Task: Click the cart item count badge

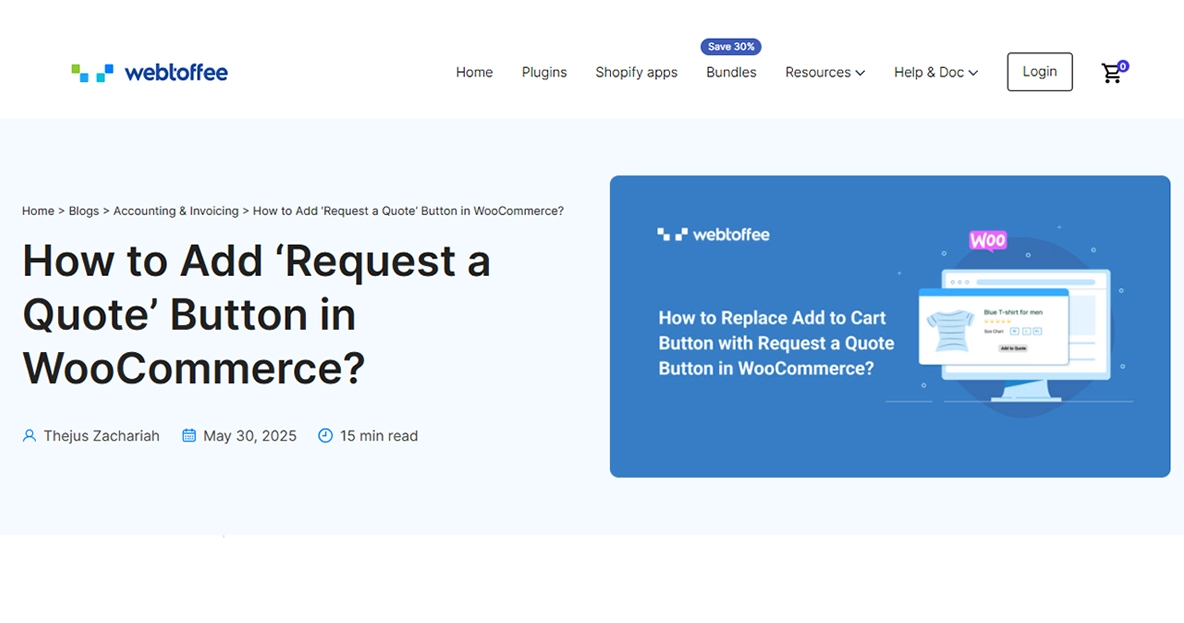Action: 1123,66
